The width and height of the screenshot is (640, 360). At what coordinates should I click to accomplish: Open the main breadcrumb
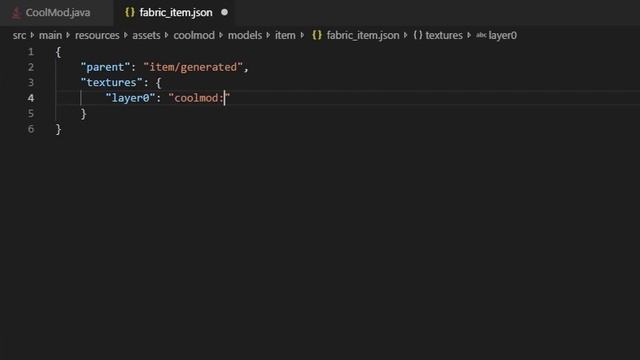50,36
